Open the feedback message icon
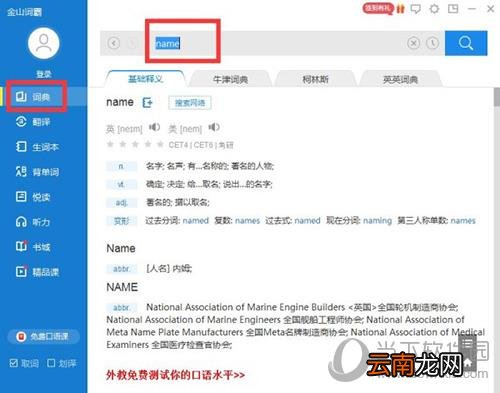500x393 pixels. pyautogui.click(x=416, y=9)
